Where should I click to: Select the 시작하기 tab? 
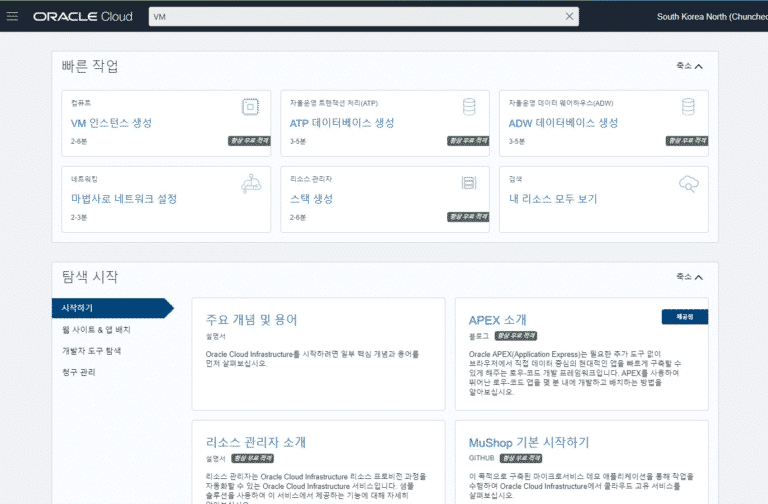click(113, 308)
